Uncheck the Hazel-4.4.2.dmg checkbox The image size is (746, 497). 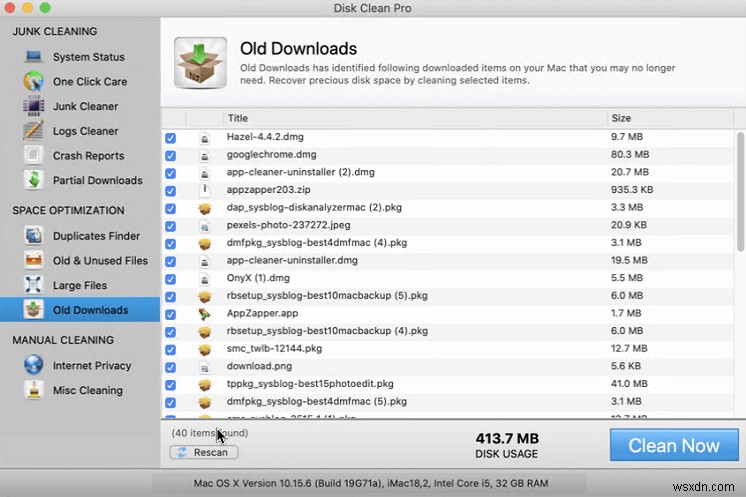170,138
